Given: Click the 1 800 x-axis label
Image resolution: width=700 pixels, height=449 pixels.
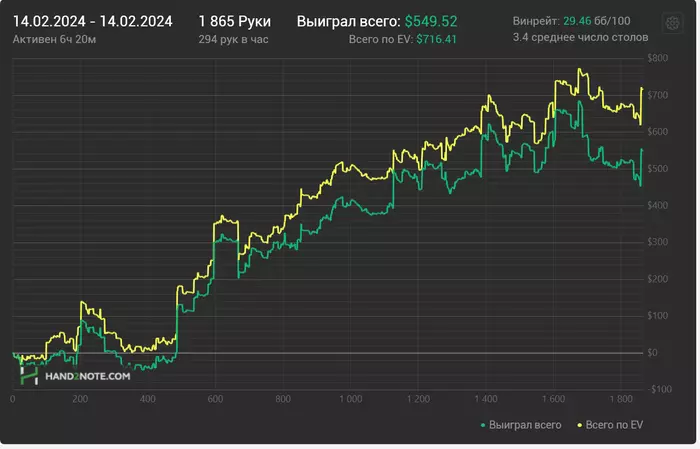Looking at the screenshot, I should click(621, 399).
